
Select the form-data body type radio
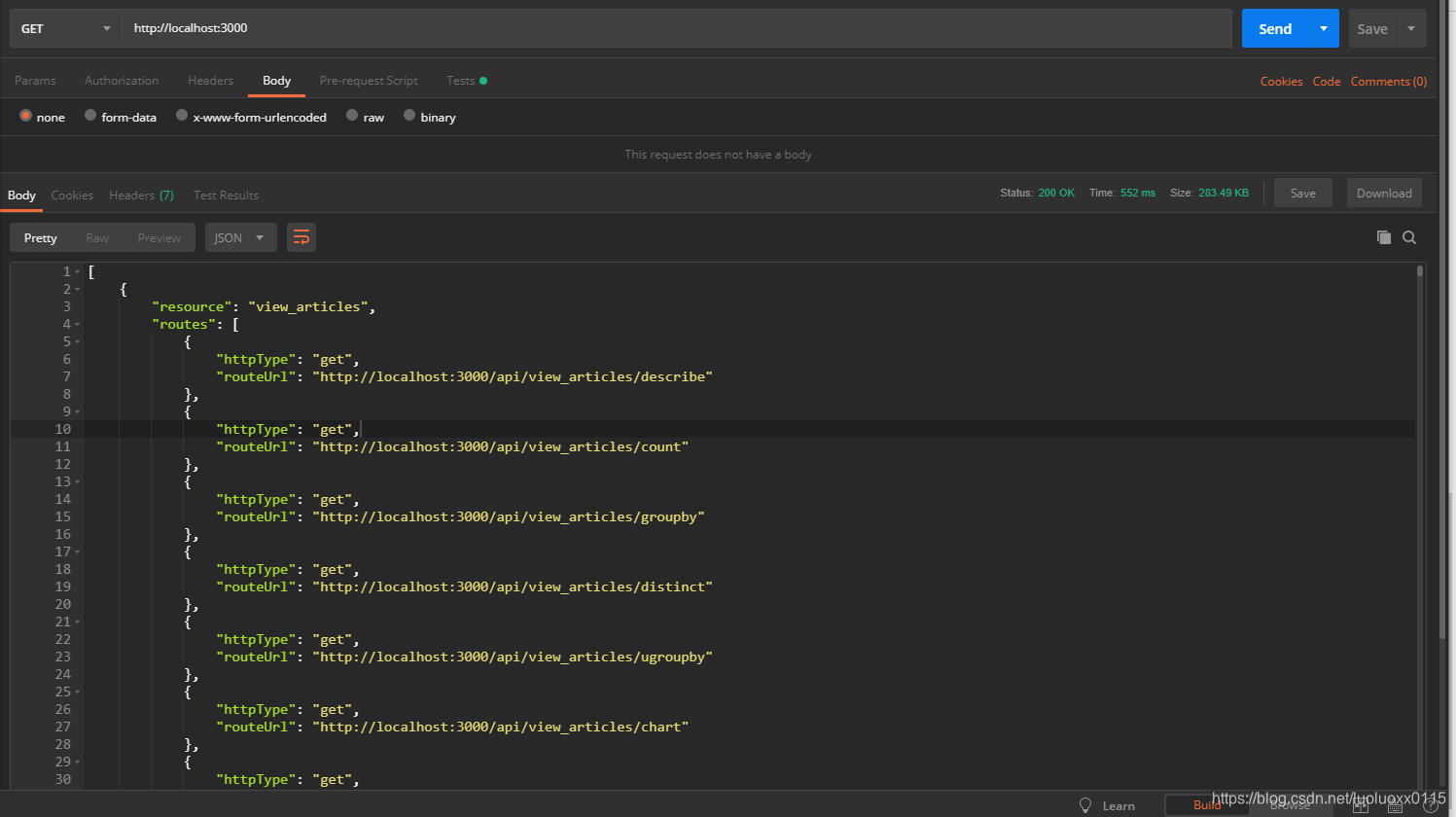pyautogui.click(x=90, y=116)
